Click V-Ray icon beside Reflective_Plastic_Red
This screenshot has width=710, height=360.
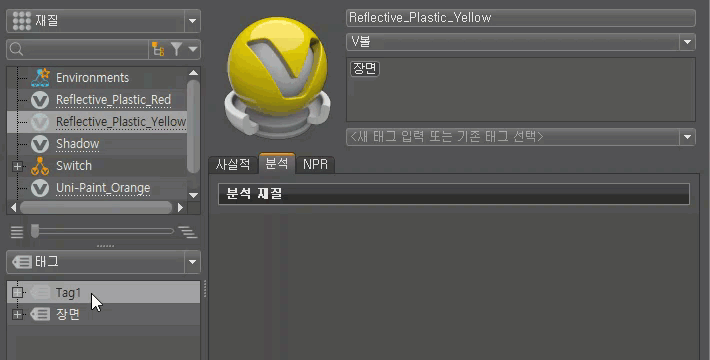coord(40,100)
